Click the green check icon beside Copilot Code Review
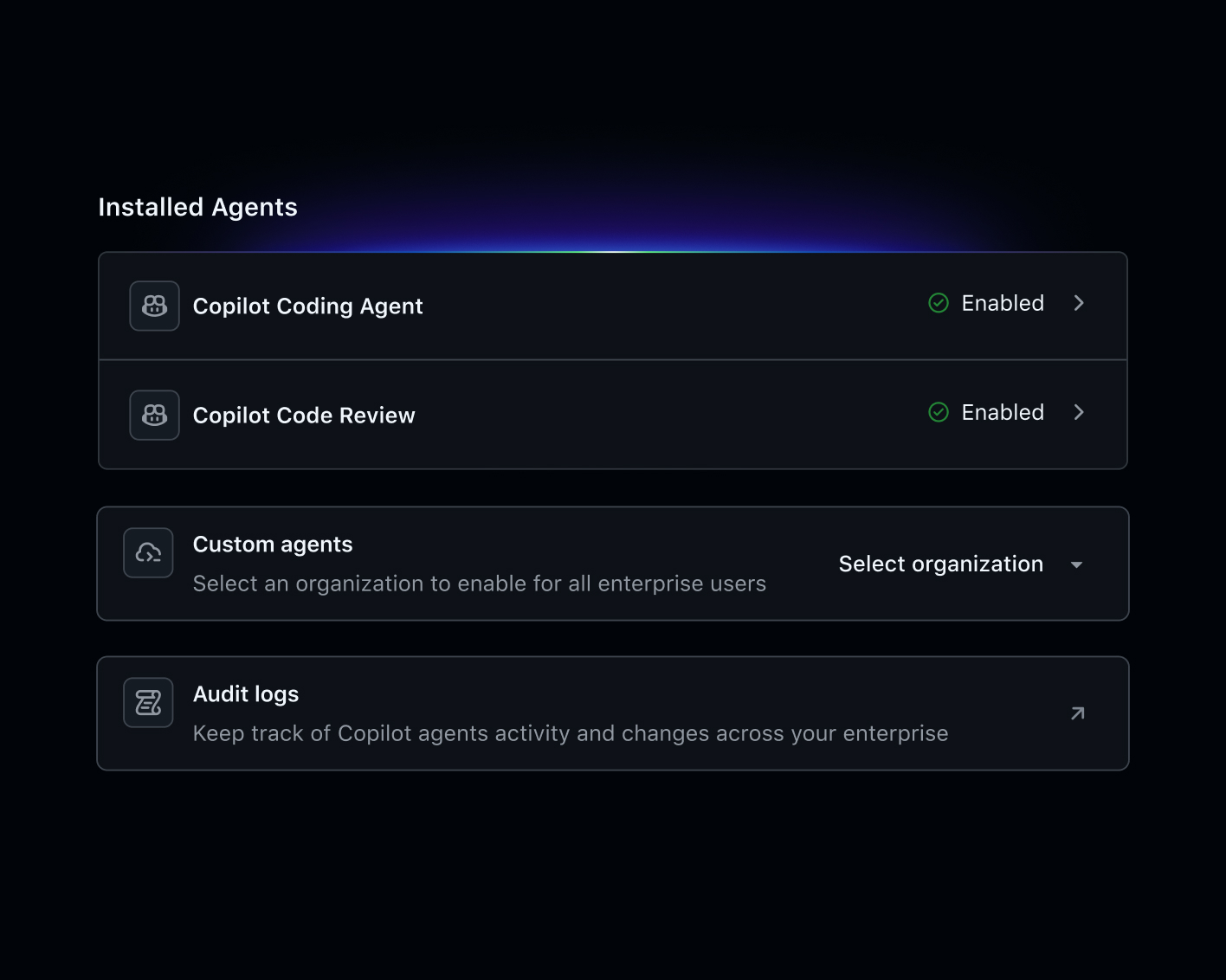Viewport: 1226px width, 980px height. click(x=938, y=412)
